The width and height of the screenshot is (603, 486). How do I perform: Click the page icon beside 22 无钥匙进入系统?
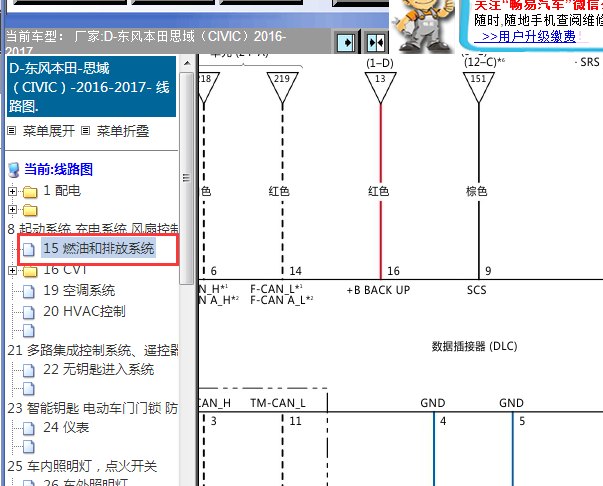pyautogui.click(x=28, y=371)
